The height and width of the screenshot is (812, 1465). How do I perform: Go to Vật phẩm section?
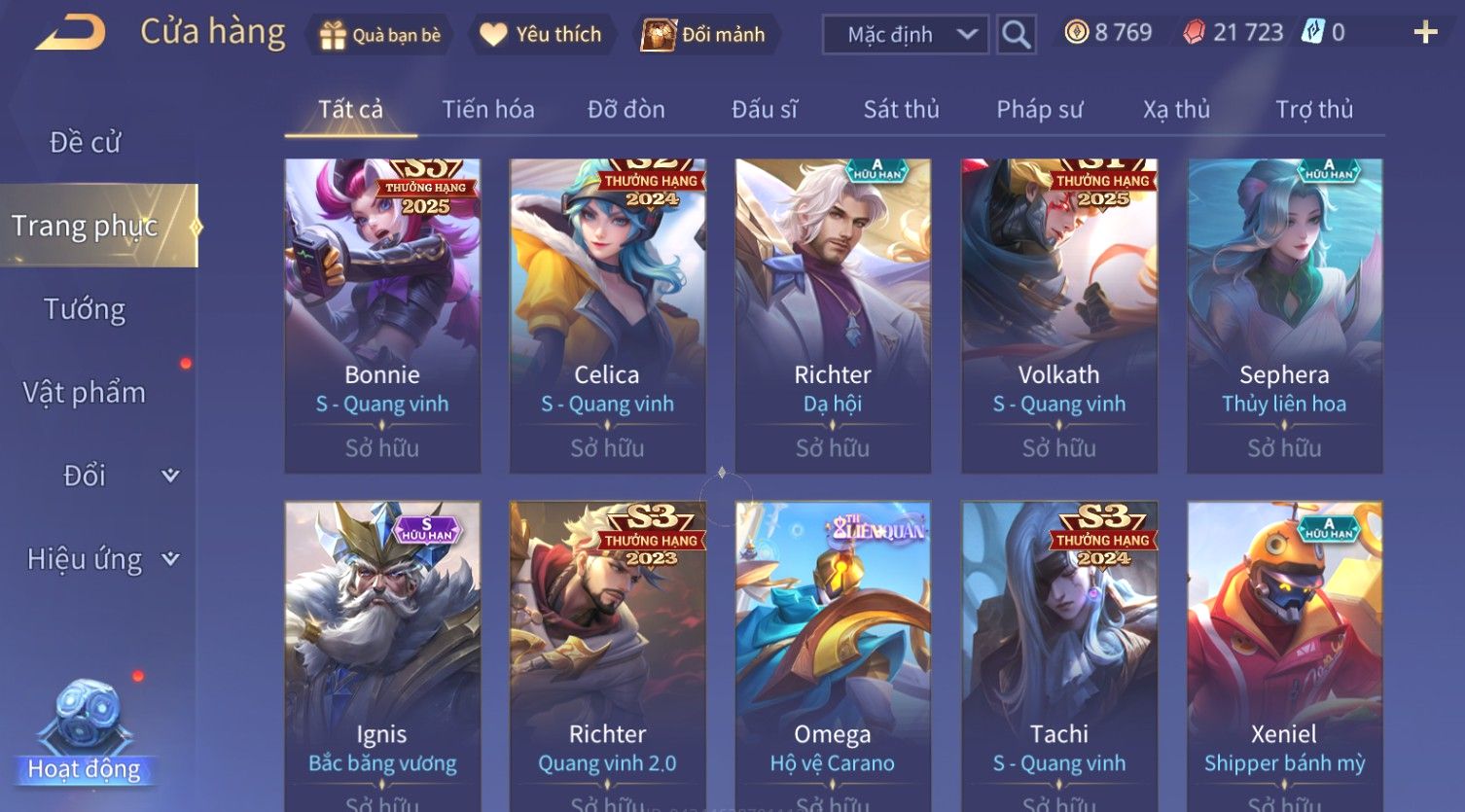pos(84,393)
